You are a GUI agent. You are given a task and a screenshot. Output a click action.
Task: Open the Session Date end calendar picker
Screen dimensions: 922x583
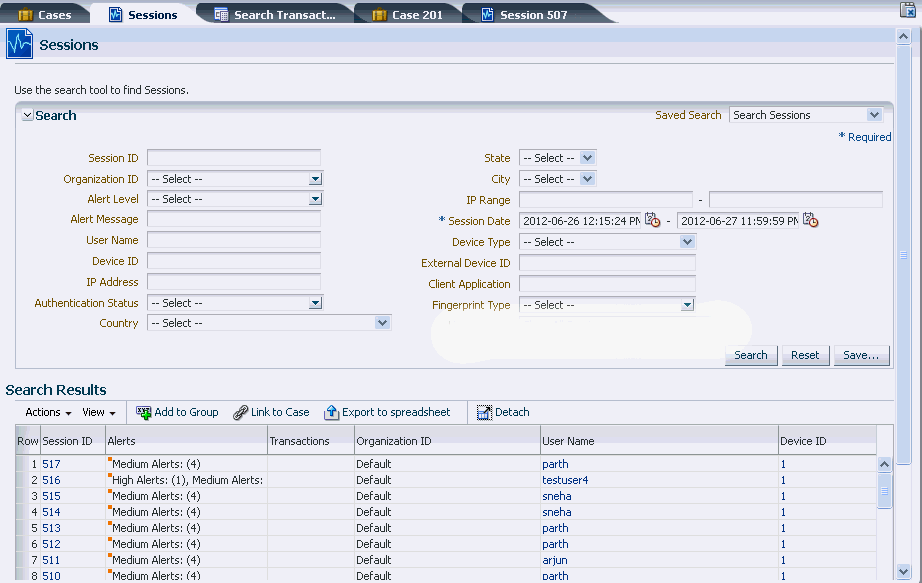pos(810,220)
